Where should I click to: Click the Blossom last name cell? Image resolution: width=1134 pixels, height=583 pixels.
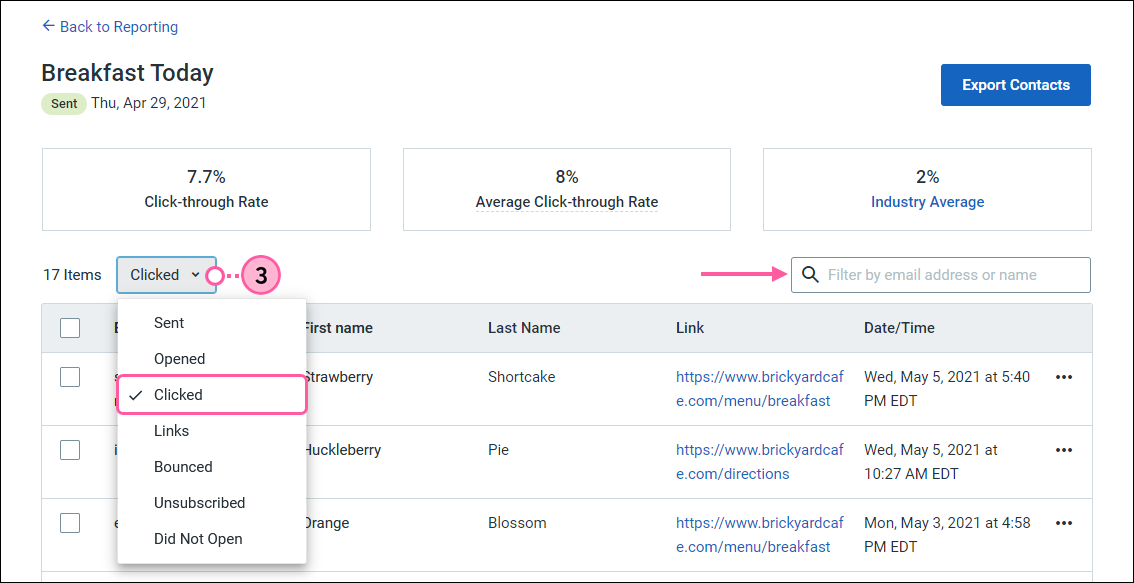(x=517, y=523)
